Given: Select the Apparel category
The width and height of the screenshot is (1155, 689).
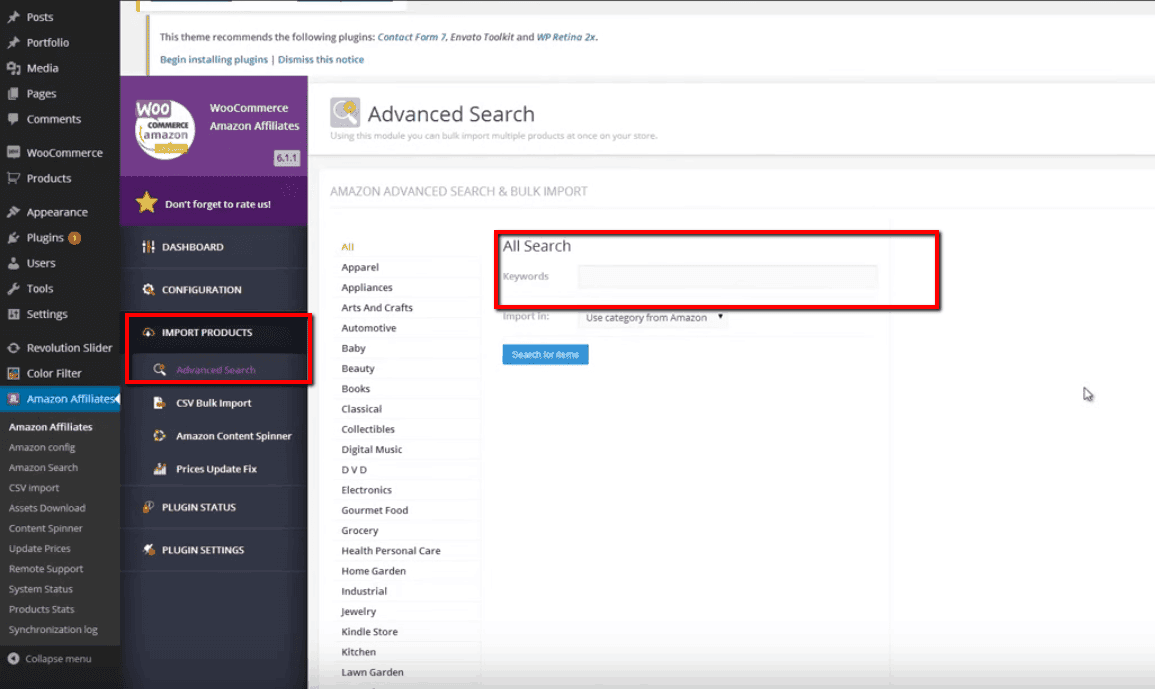Looking at the screenshot, I should (x=360, y=267).
